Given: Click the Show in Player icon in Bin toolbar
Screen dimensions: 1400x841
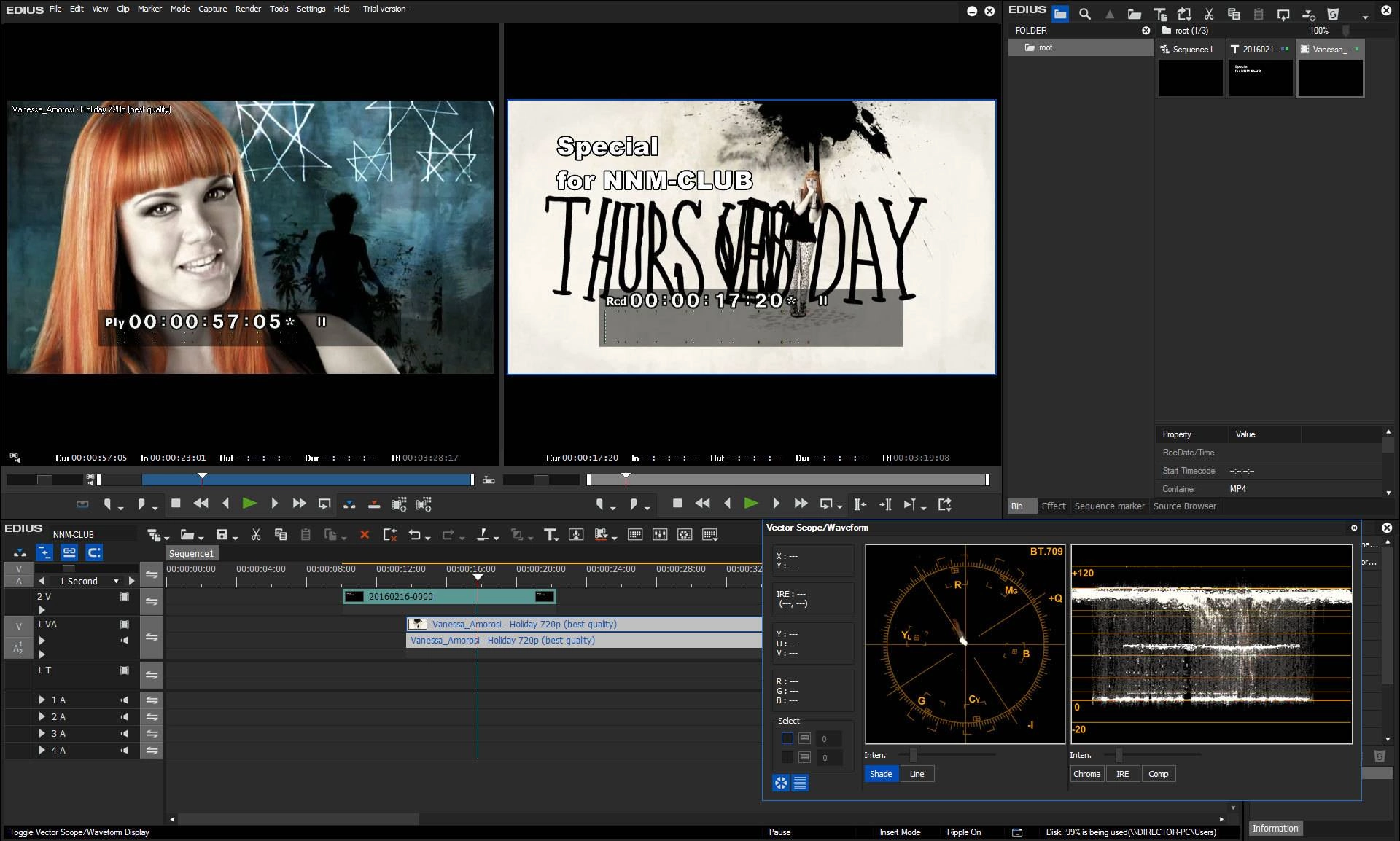Looking at the screenshot, I should pos(1283,14).
